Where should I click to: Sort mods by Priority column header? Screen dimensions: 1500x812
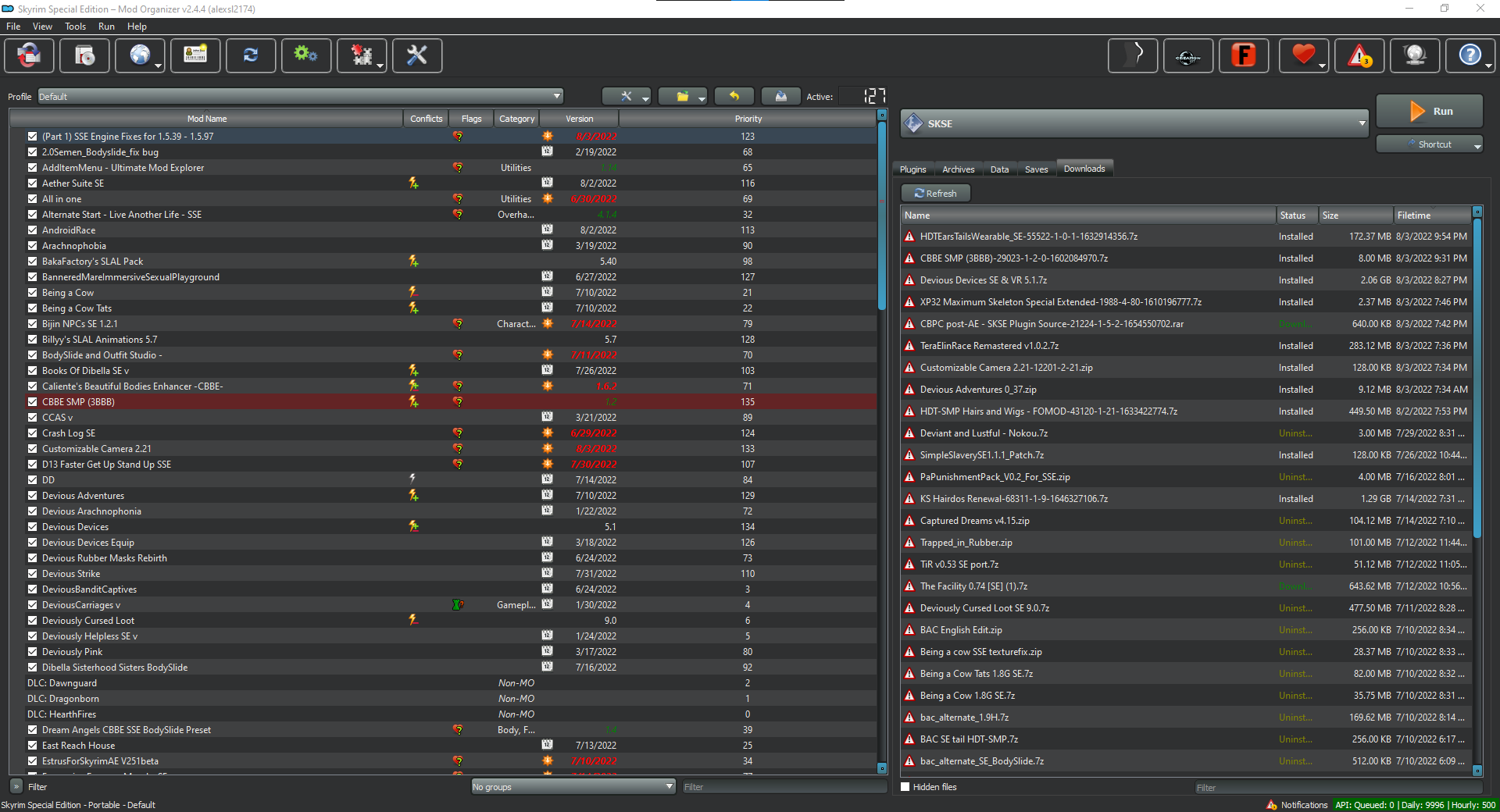748,119
